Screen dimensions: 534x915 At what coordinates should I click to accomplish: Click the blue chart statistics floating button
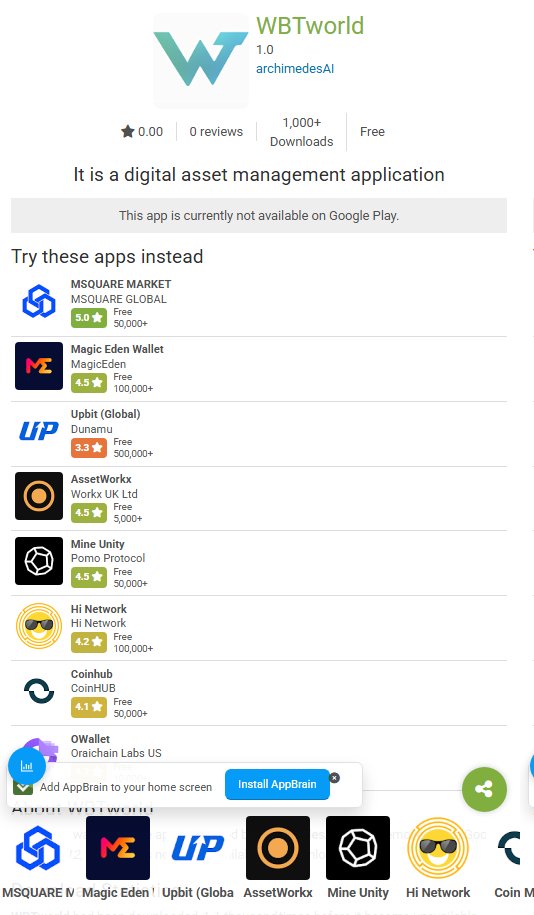click(27, 766)
